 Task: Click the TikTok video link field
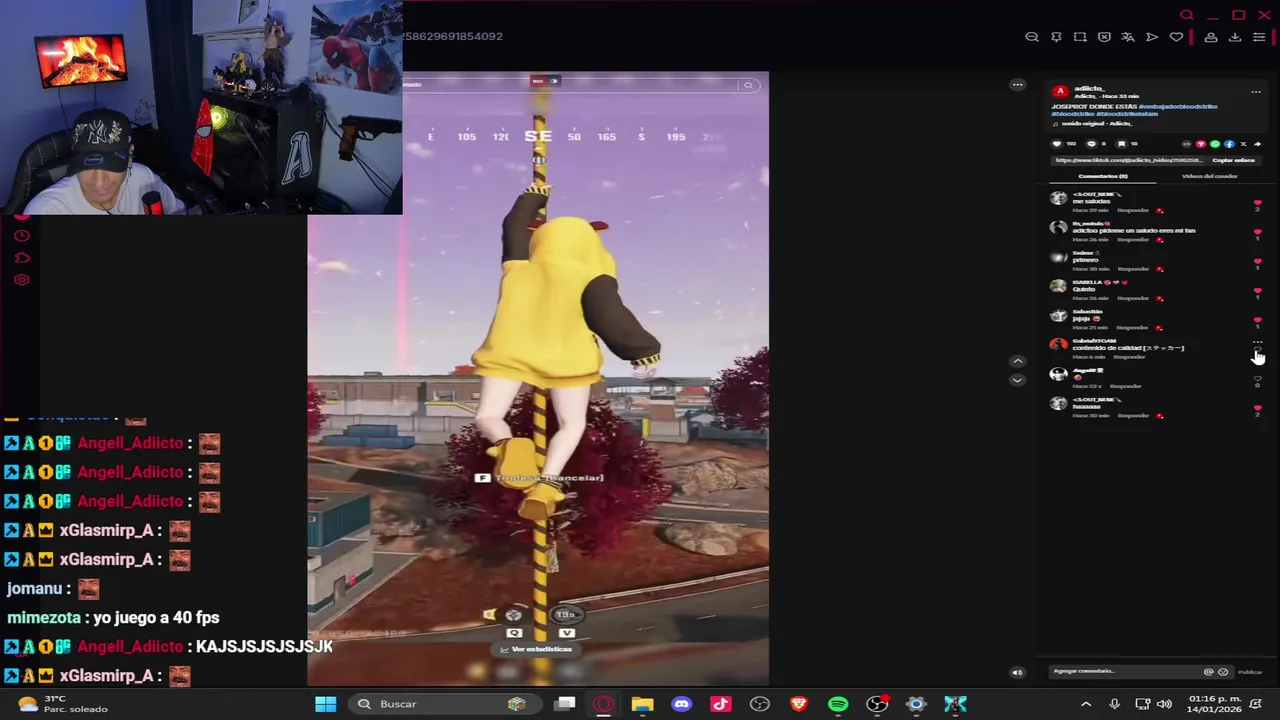(1129, 160)
